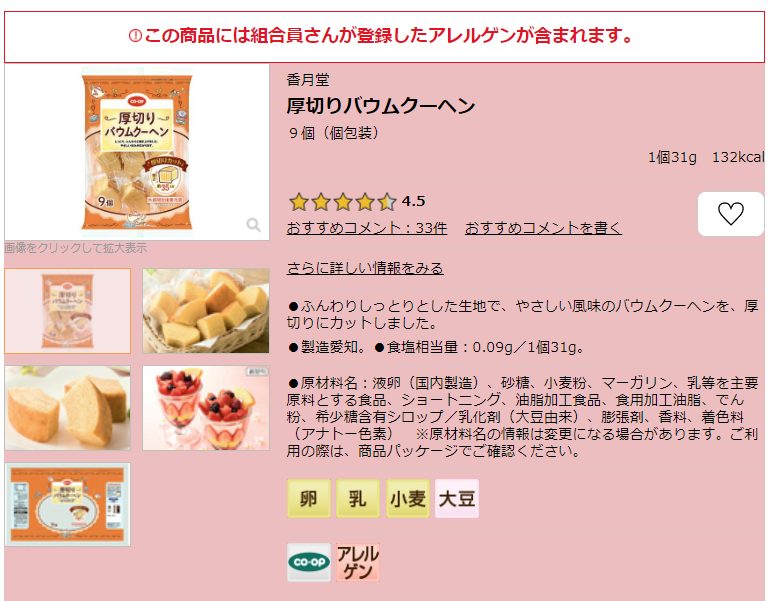This screenshot has width=768, height=601.
Task: Click the five-star rating display
Action: tap(342, 202)
